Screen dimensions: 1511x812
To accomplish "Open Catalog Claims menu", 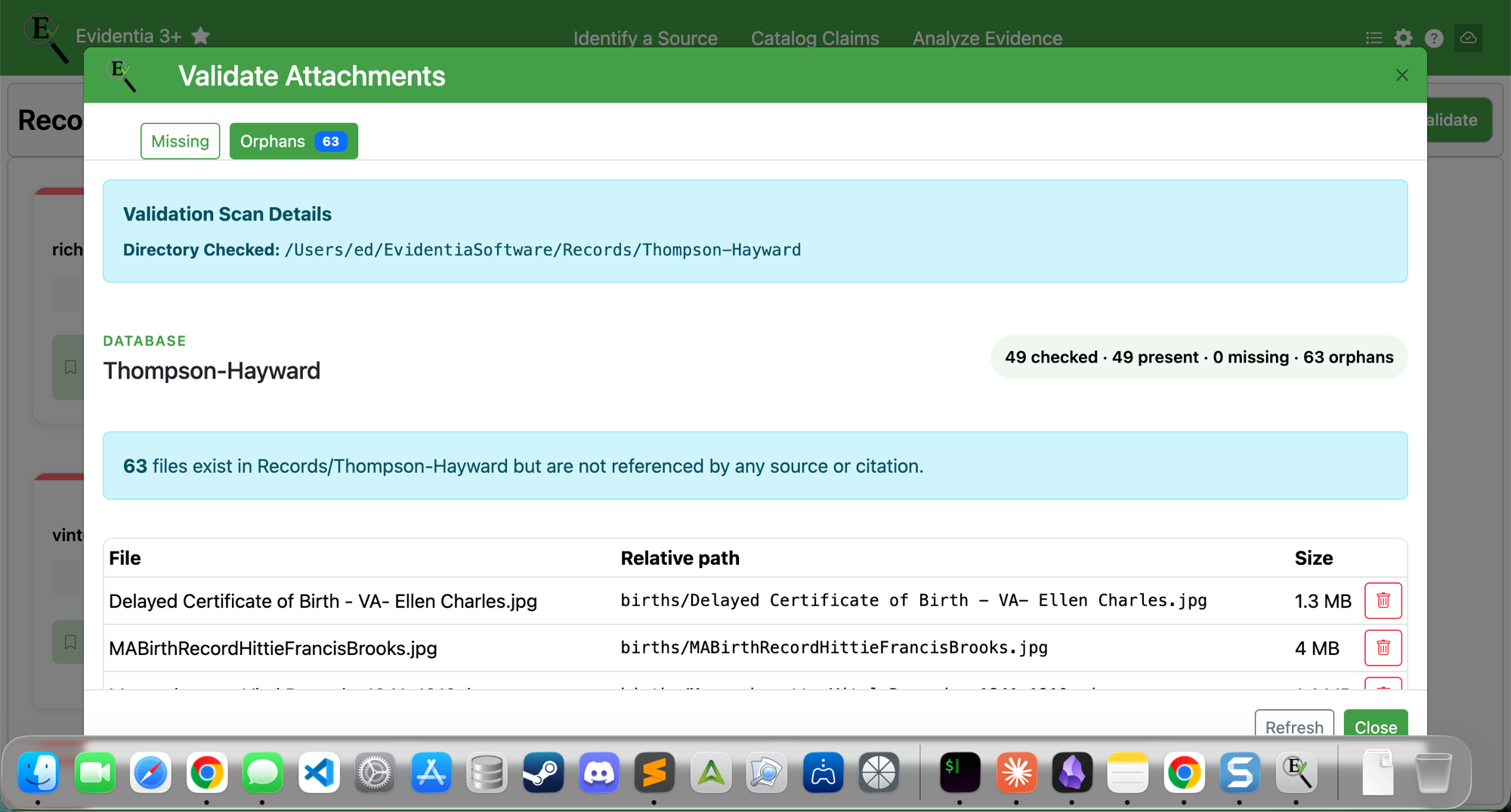I will click(x=814, y=38).
